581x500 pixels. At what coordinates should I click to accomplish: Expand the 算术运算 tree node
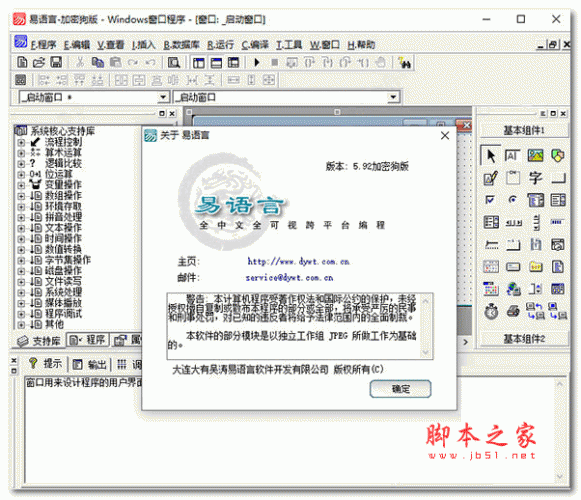pyautogui.click(x=21, y=153)
